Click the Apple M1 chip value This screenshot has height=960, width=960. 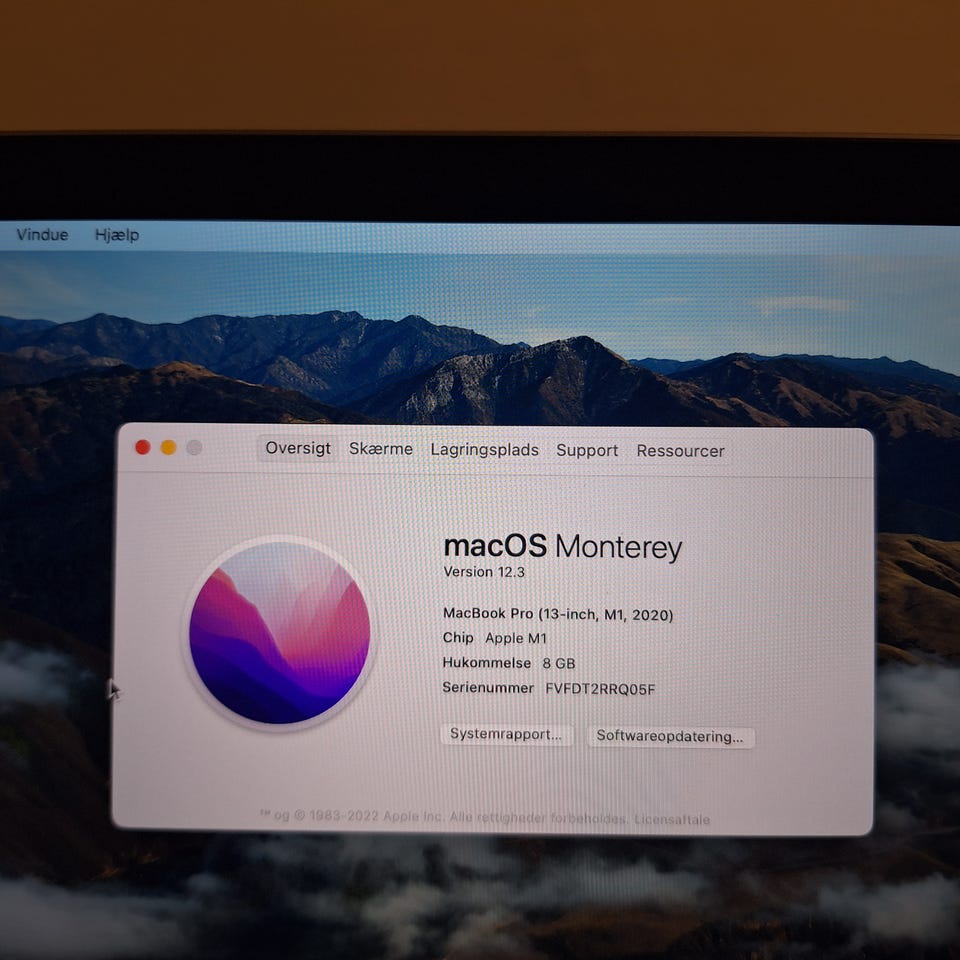pos(516,639)
